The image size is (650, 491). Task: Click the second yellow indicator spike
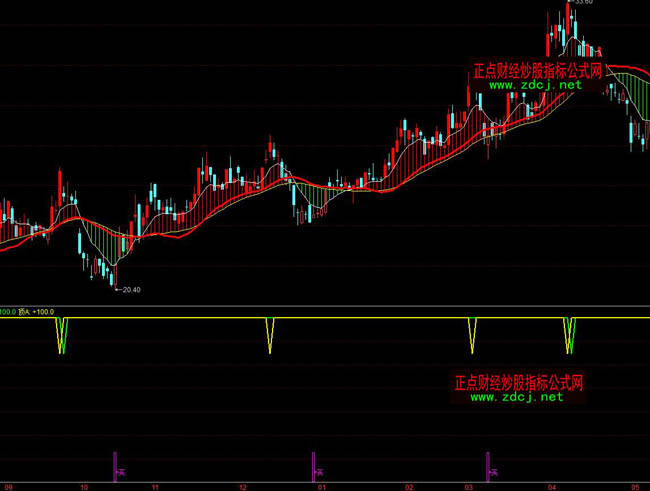[x=270, y=336]
